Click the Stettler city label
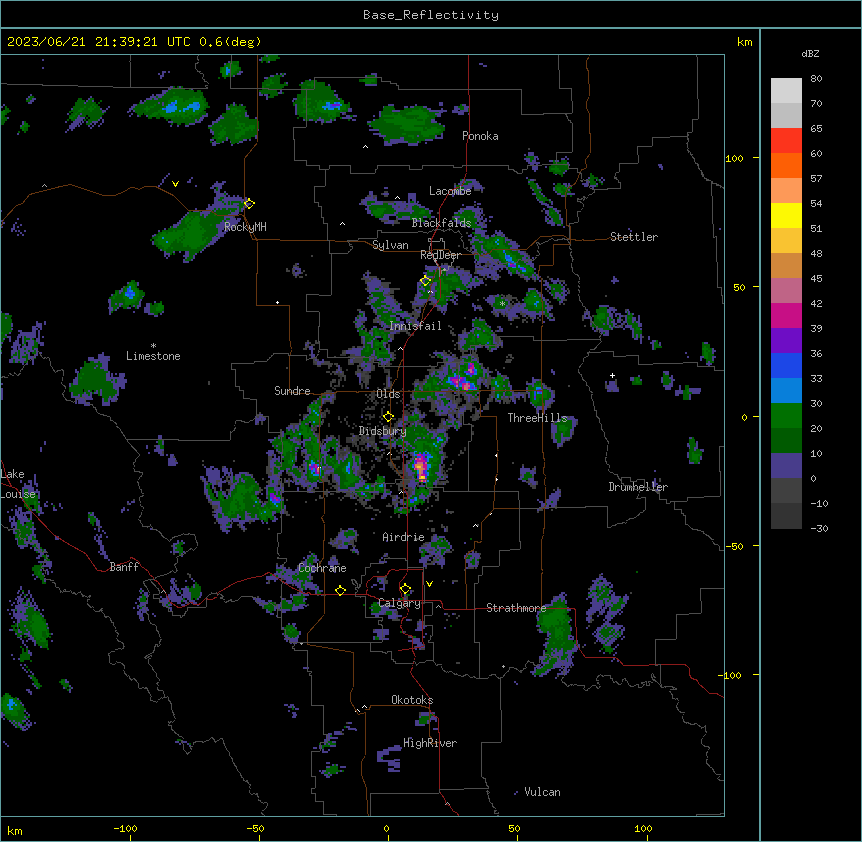Viewport: 862px width, 842px height. (x=634, y=237)
